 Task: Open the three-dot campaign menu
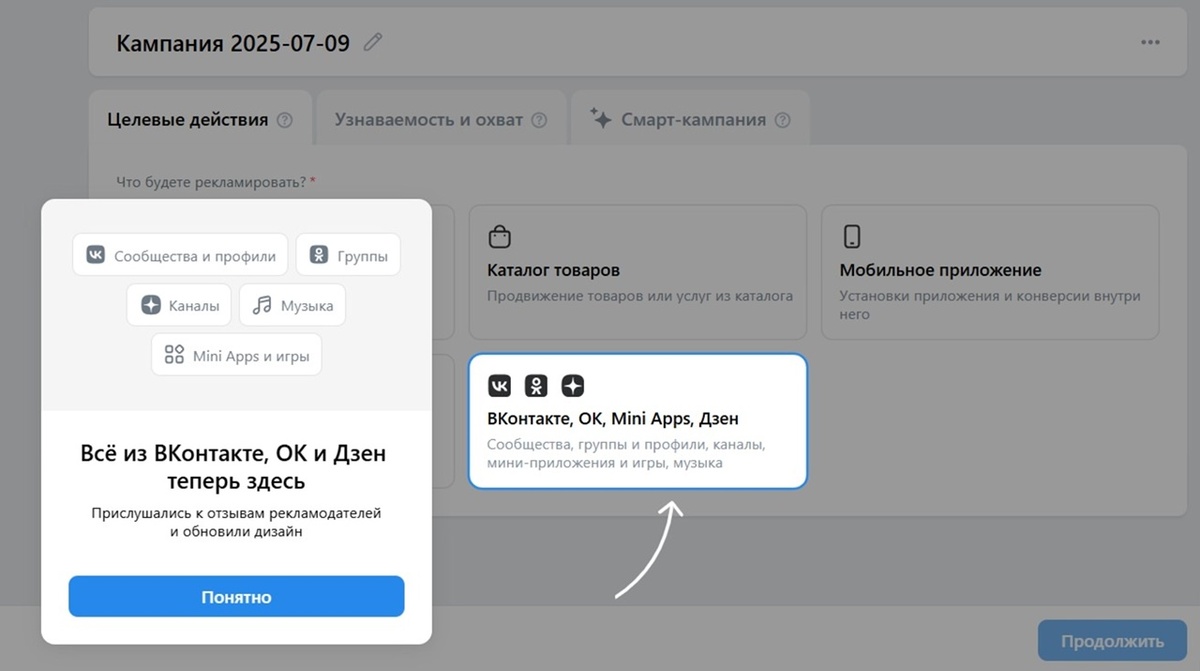coord(1151,43)
